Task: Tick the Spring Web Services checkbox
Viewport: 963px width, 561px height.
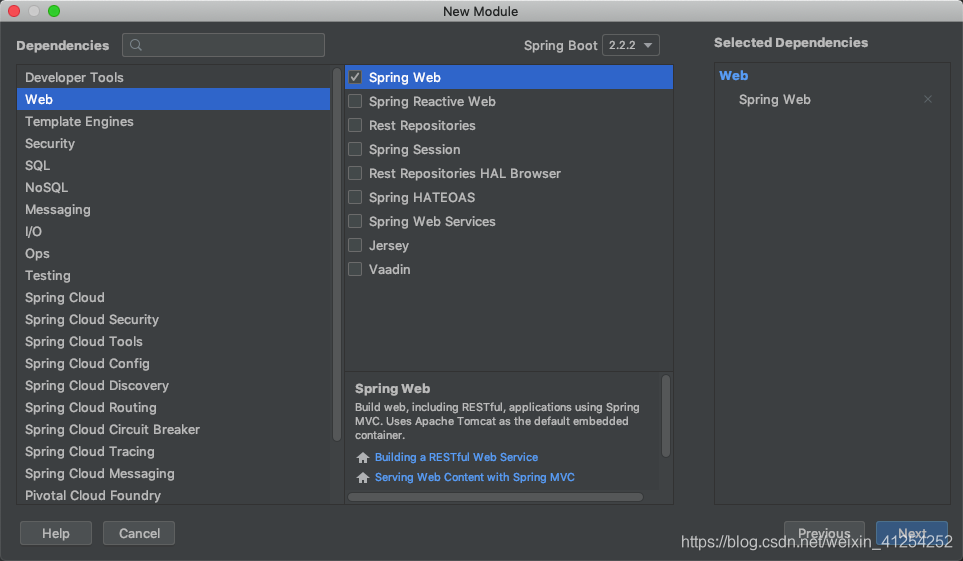Action: tap(355, 221)
